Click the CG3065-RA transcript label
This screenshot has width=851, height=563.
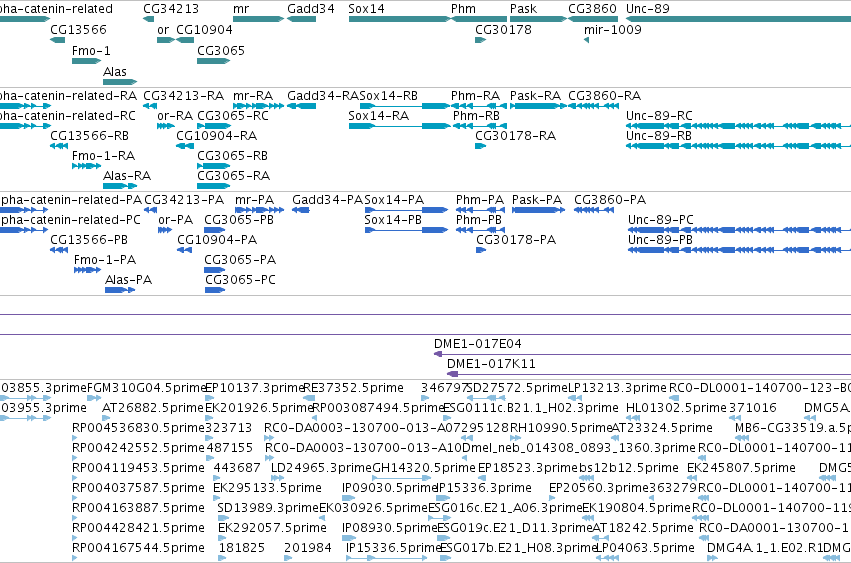pyautogui.click(x=233, y=176)
